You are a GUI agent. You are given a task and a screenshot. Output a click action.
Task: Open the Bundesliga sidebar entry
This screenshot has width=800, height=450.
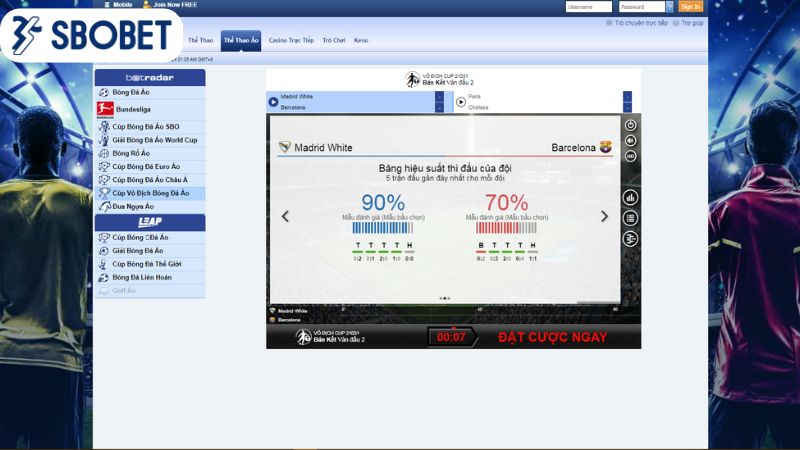click(x=150, y=109)
